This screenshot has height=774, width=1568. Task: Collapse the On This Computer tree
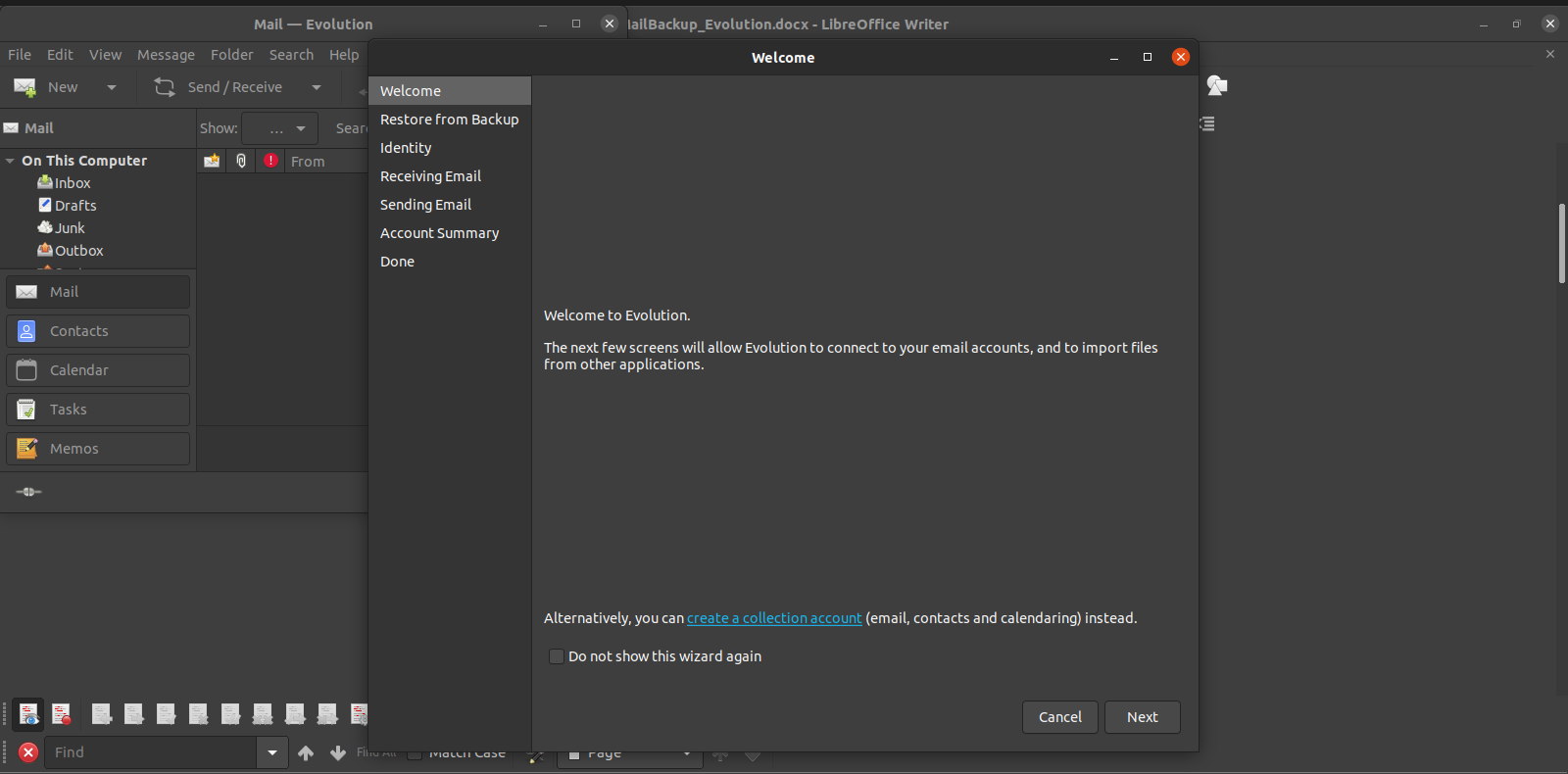[10, 161]
